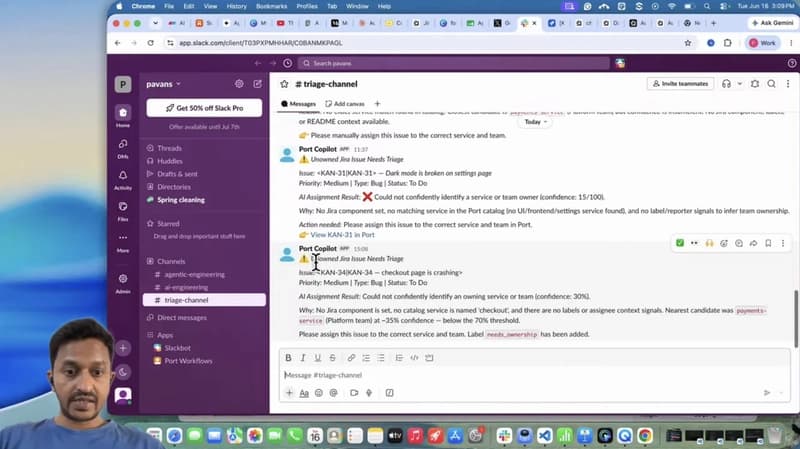
Task: Click the message list scrollbar thumb
Action: [795, 318]
